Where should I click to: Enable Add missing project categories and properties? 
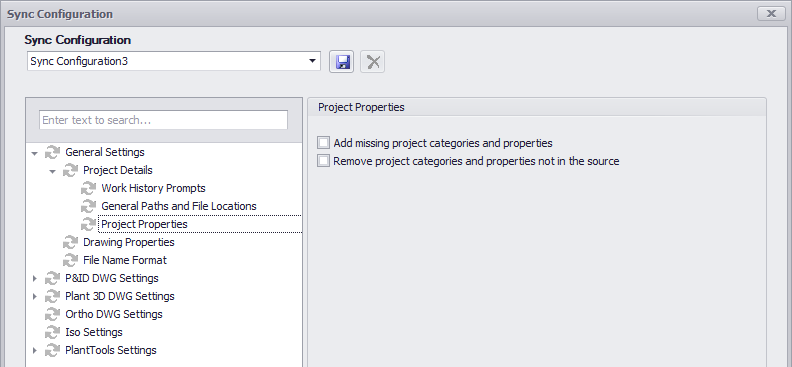[323, 143]
